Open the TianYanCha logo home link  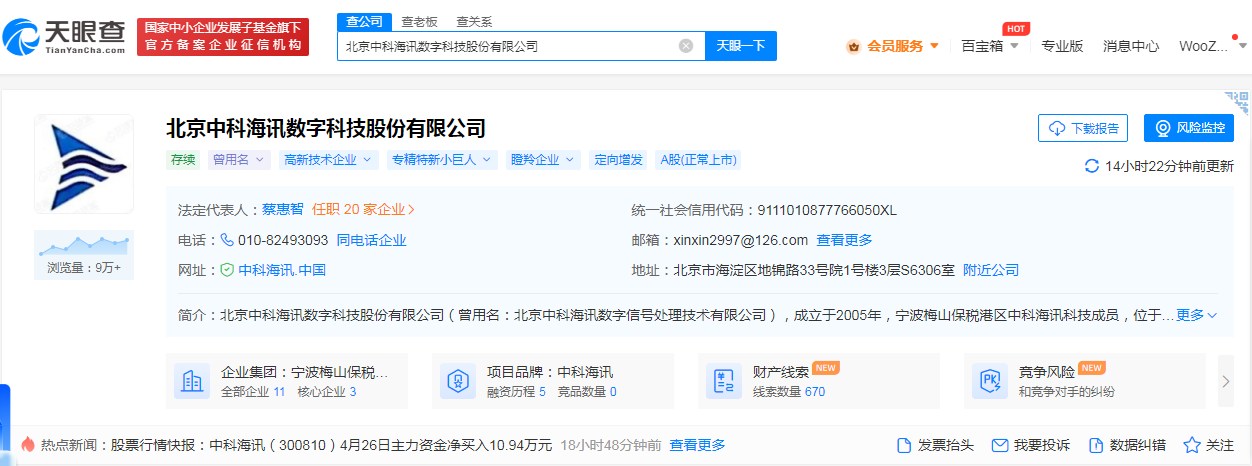pyautogui.click(x=65, y=37)
